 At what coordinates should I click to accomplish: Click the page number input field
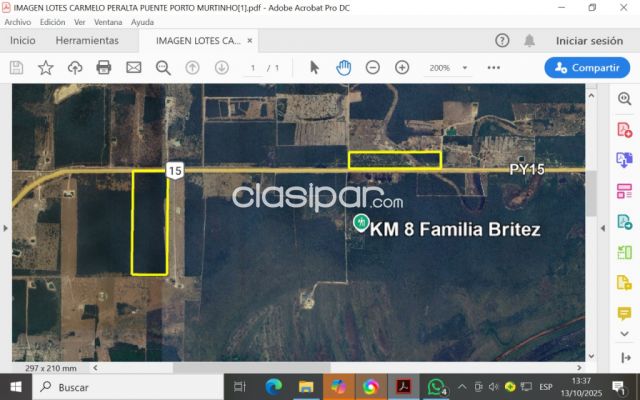tap(254, 67)
